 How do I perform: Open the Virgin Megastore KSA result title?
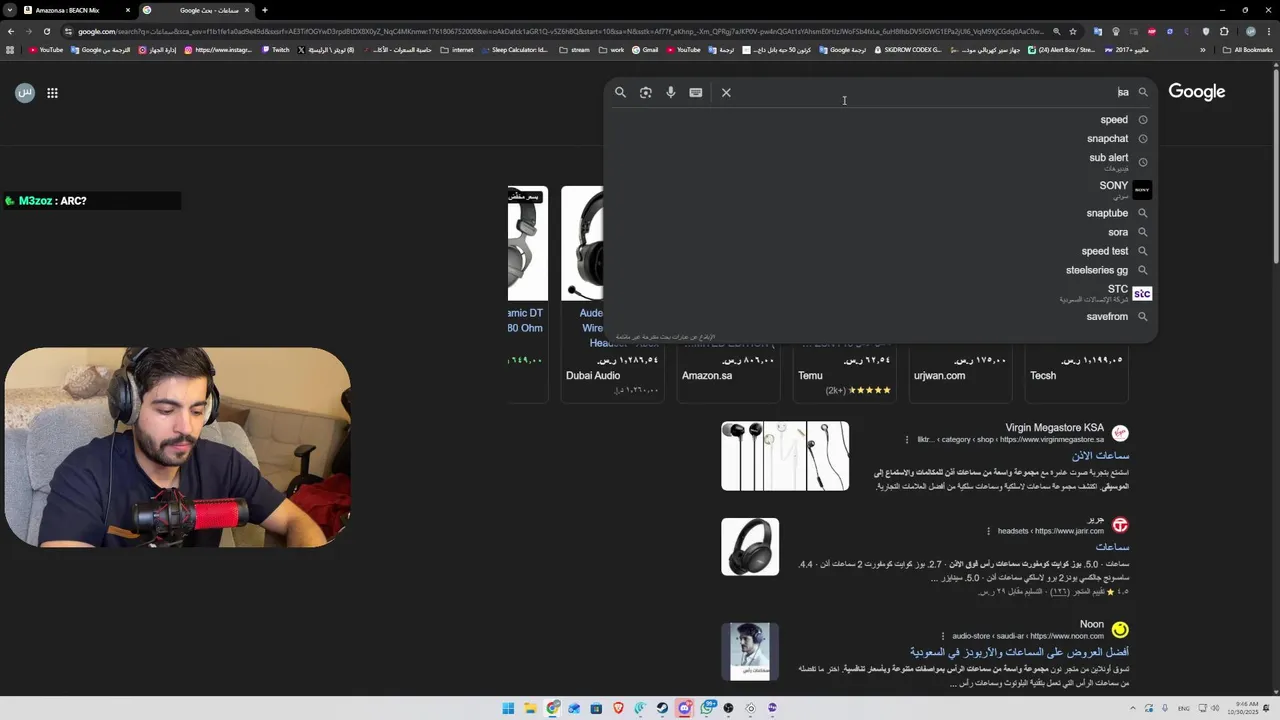point(1100,456)
